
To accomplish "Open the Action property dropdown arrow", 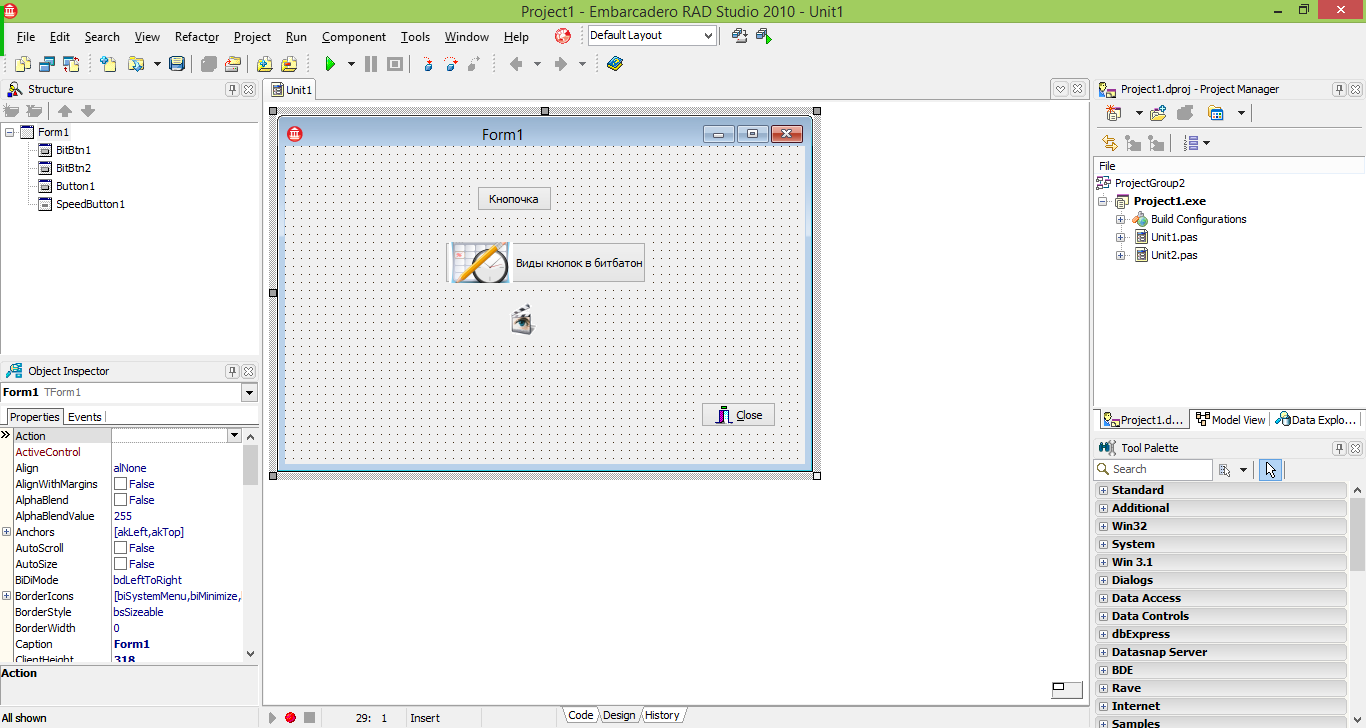I will tap(234, 436).
